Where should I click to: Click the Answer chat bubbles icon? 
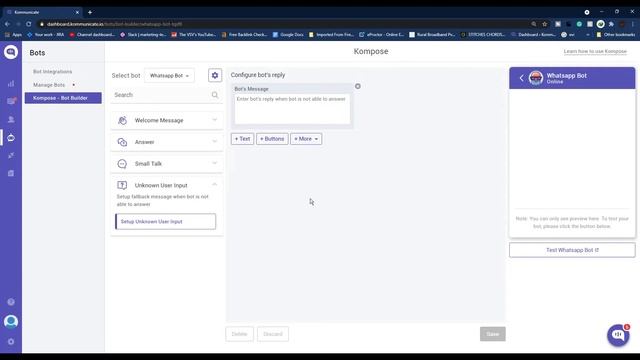point(122,142)
